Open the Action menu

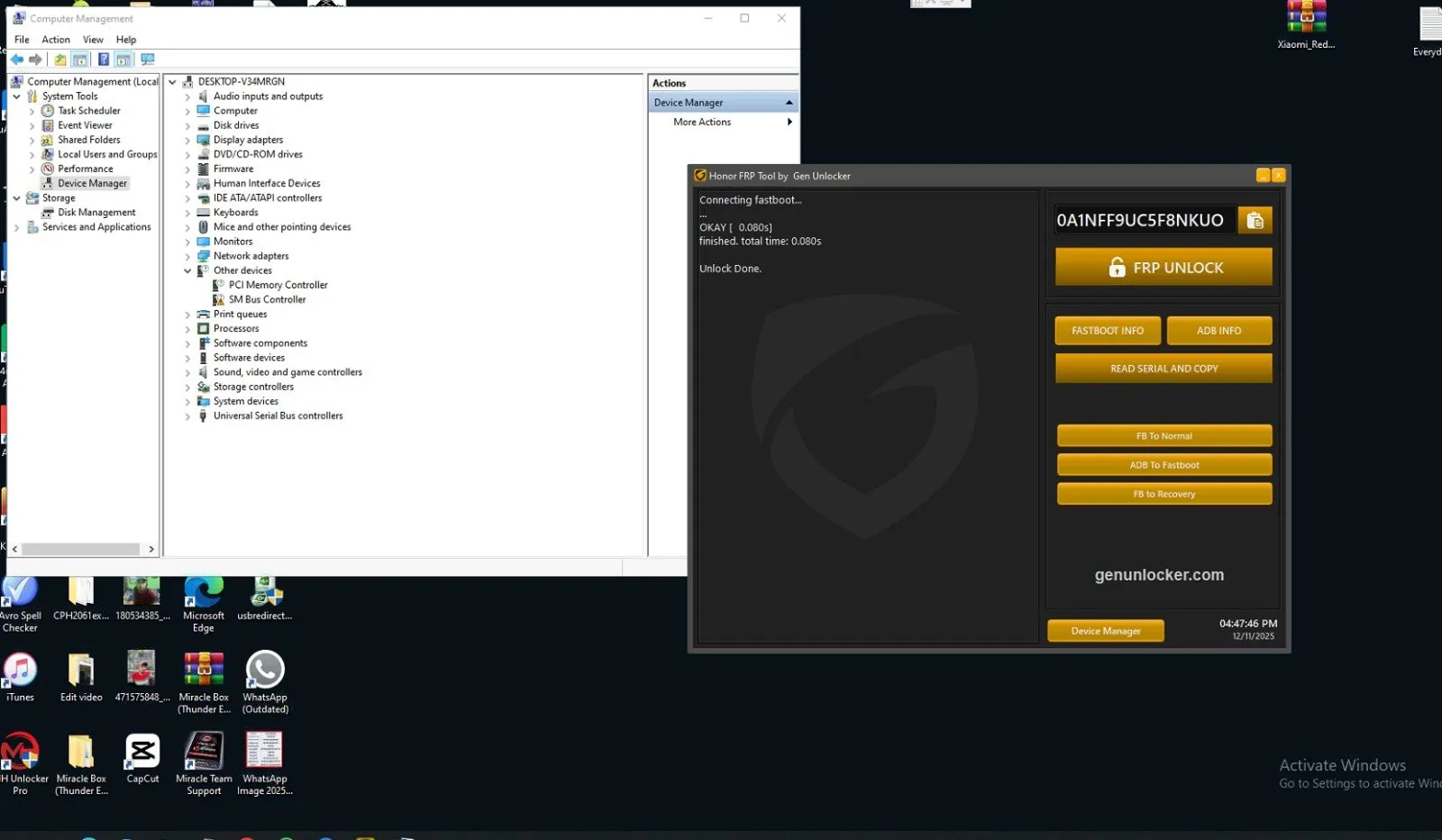pyautogui.click(x=55, y=40)
